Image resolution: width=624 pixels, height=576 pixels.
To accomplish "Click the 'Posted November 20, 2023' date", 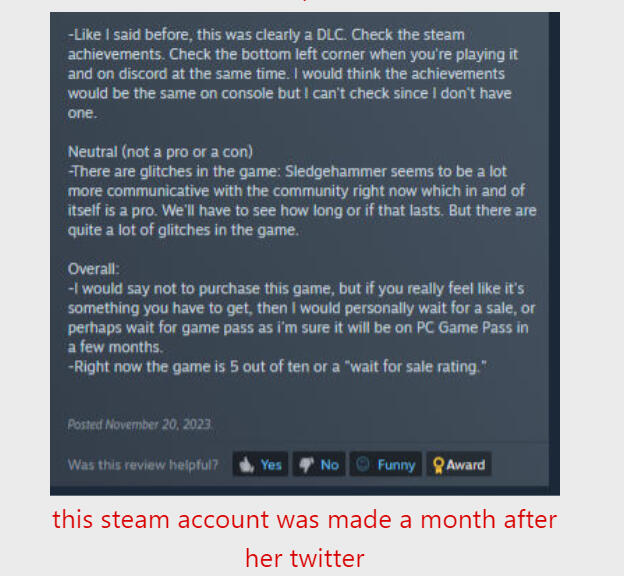I will pyautogui.click(x=140, y=425).
